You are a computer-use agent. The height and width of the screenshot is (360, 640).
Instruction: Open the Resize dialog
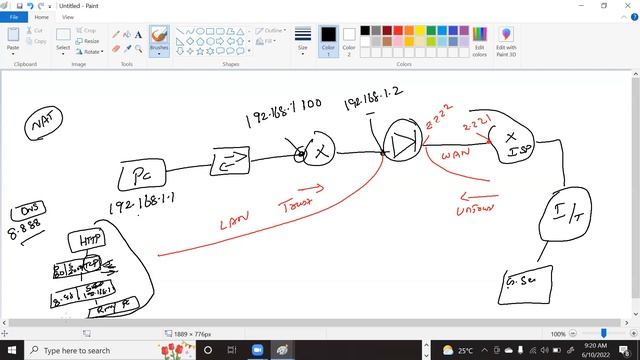point(87,41)
